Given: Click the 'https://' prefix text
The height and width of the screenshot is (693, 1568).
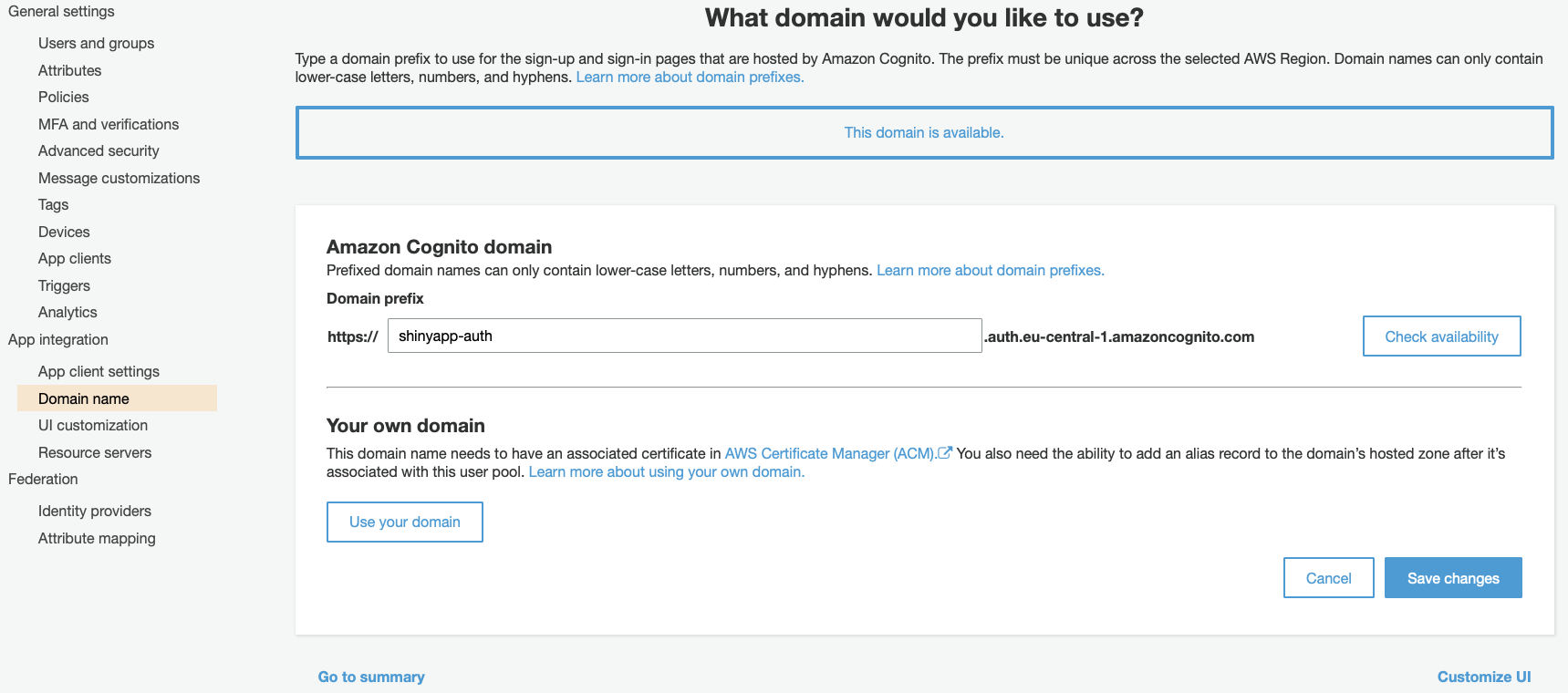Looking at the screenshot, I should click(353, 336).
